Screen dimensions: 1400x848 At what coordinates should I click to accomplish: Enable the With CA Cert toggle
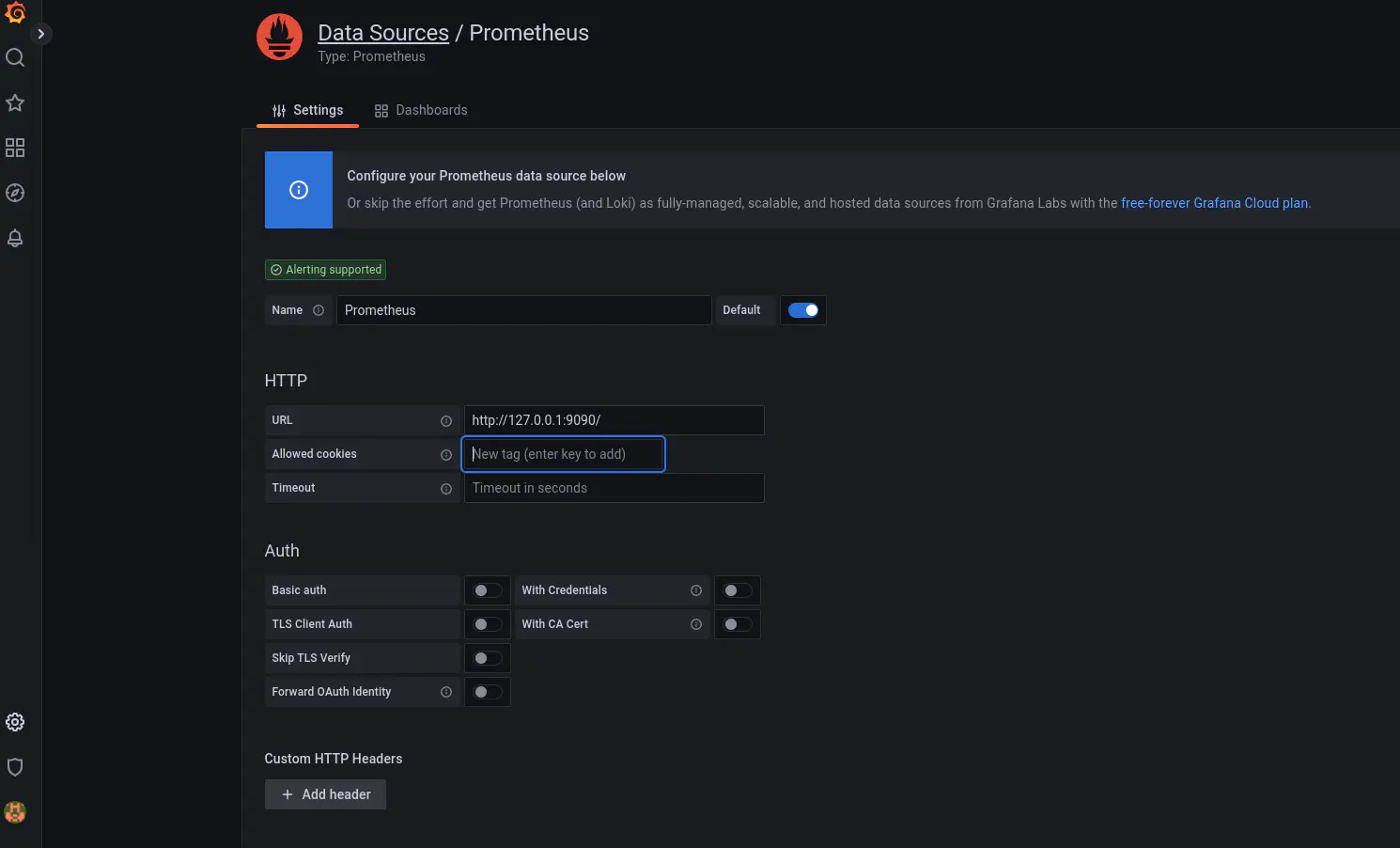[x=738, y=624]
